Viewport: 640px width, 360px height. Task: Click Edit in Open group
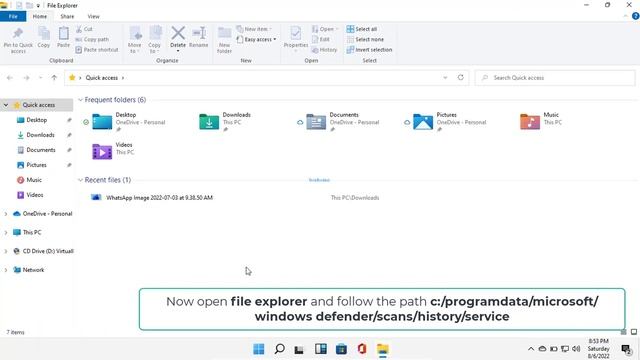click(321, 39)
